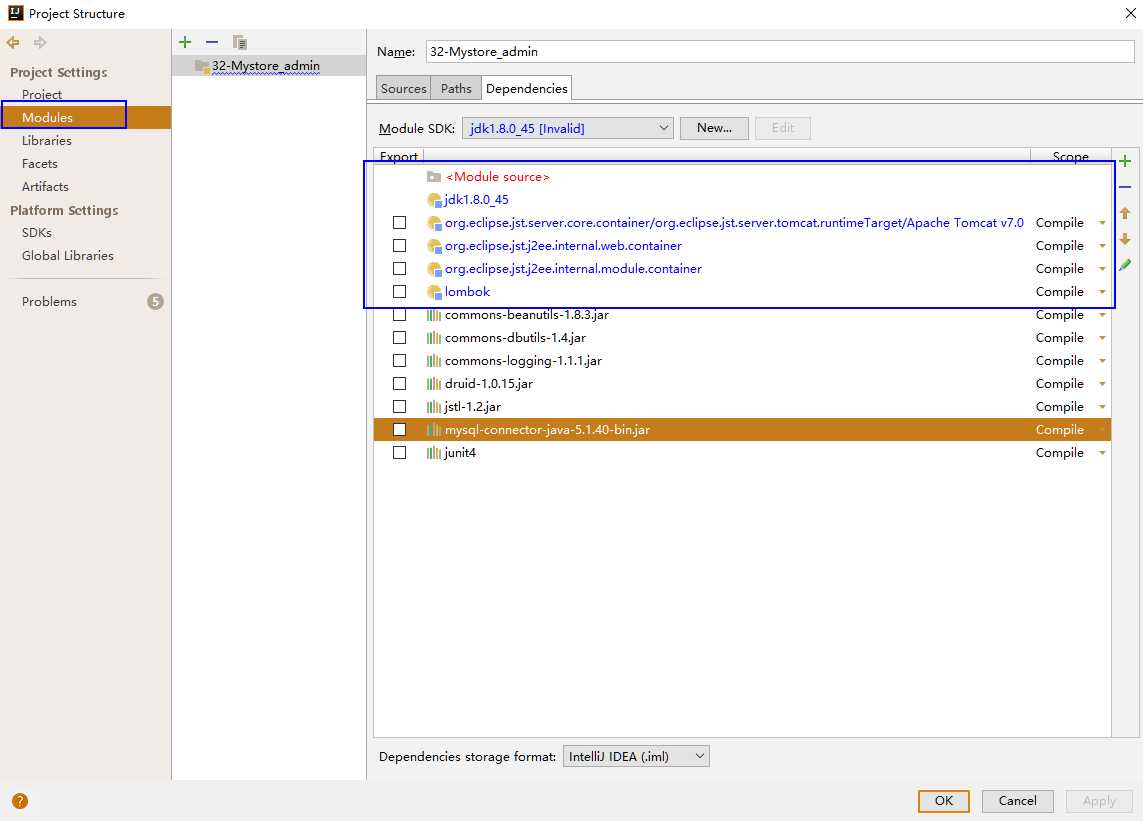Click the IntelliJ logo in the title bar

(x=15, y=12)
